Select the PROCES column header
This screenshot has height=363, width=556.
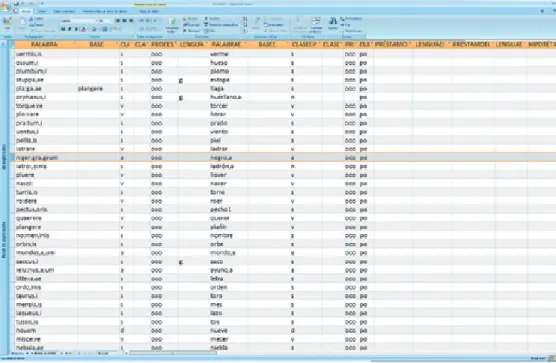(x=163, y=44)
